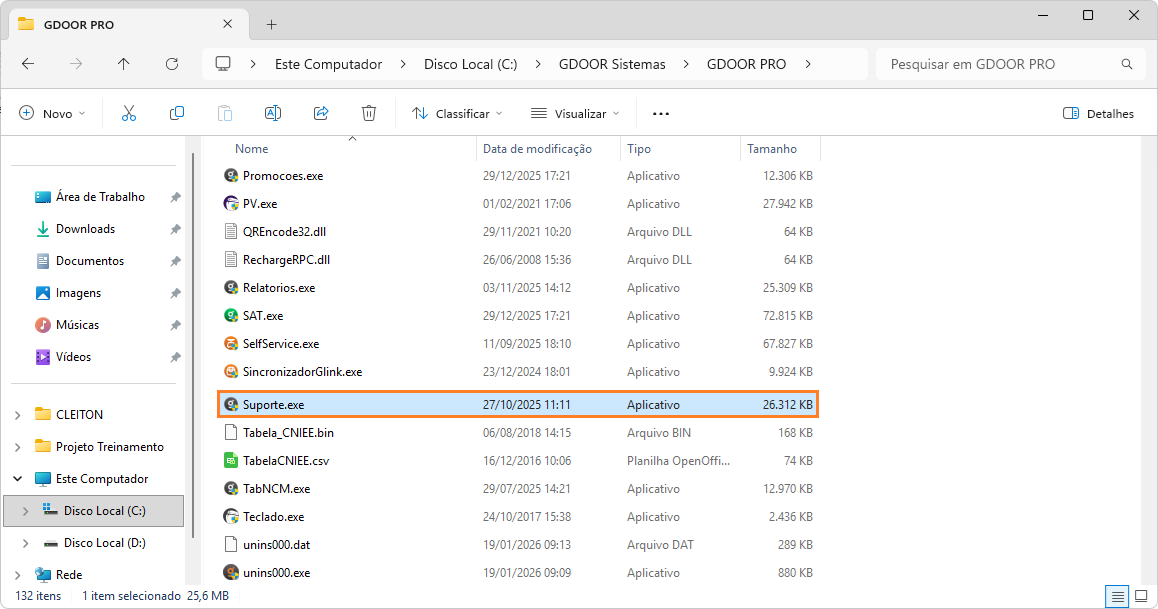Go up one folder level arrow
This screenshot has width=1158, height=609.
pos(124,64)
